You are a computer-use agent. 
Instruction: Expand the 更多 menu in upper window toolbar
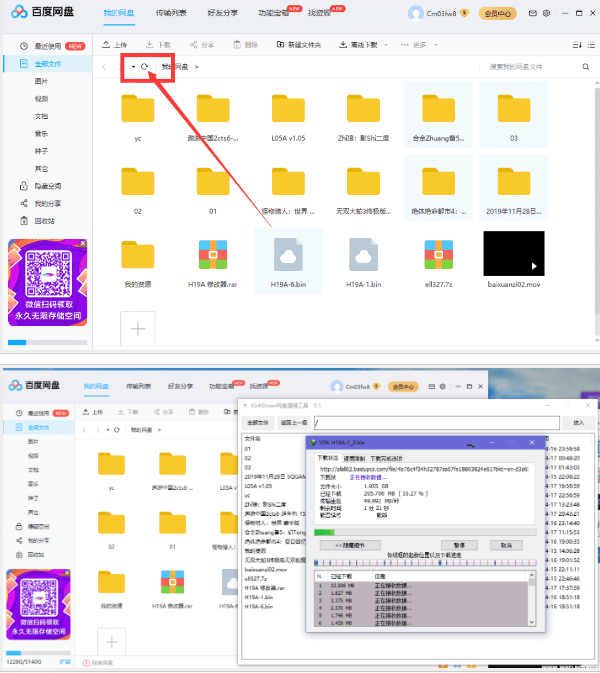coord(418,45)
